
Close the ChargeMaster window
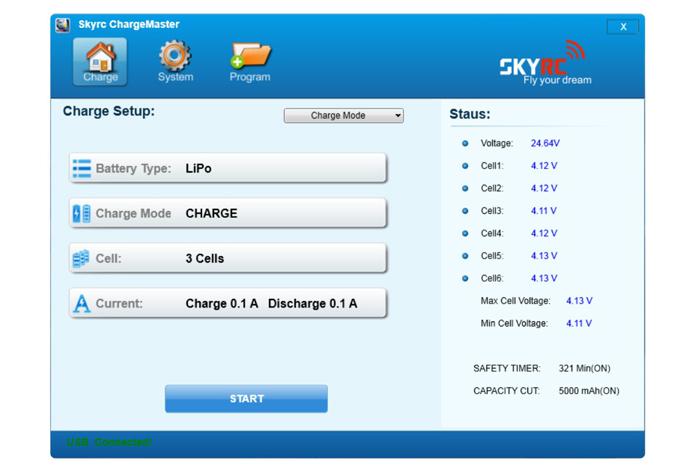(x=622, y=27)
